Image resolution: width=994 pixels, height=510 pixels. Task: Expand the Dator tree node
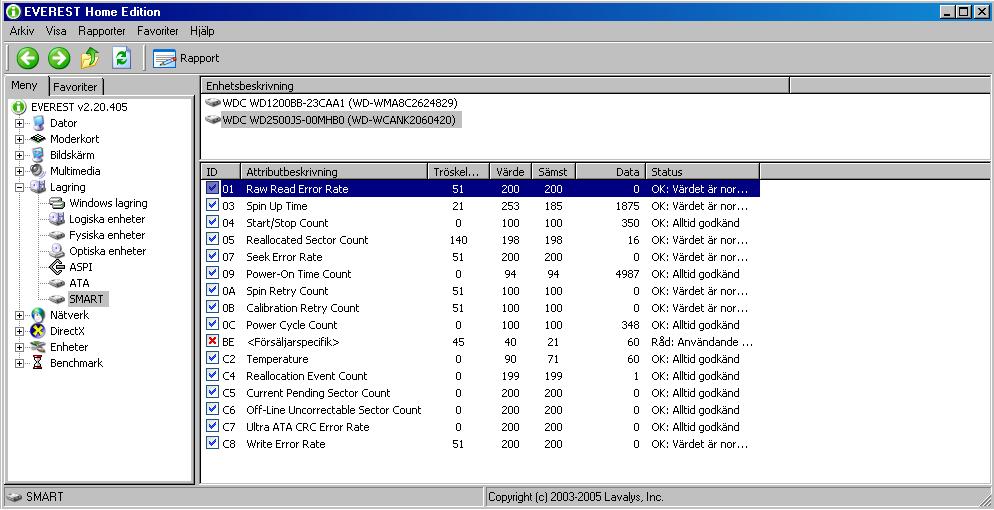coord(20,123)
